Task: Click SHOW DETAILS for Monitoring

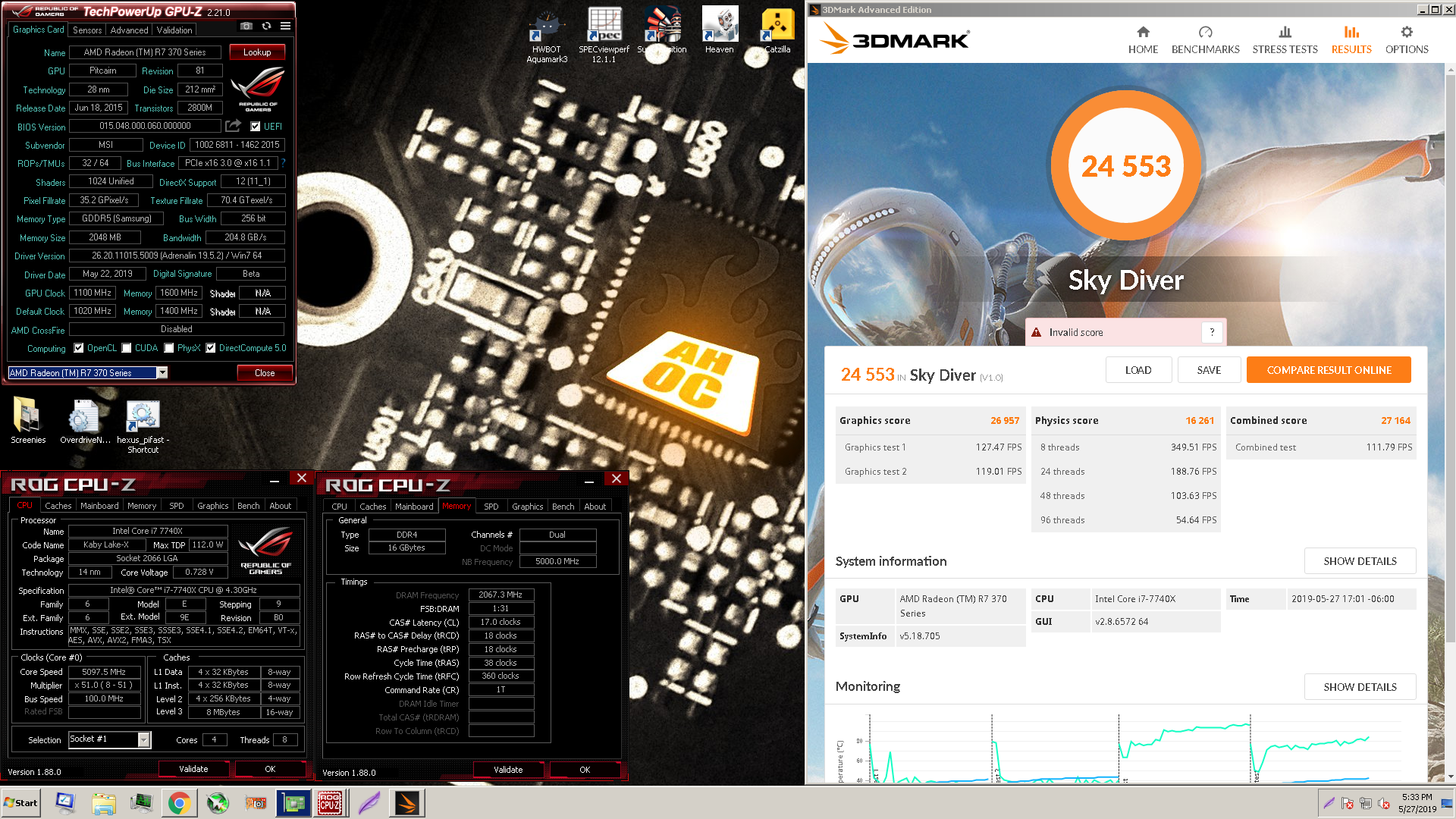Action: pyautogui.click(x=1360, y=687)
